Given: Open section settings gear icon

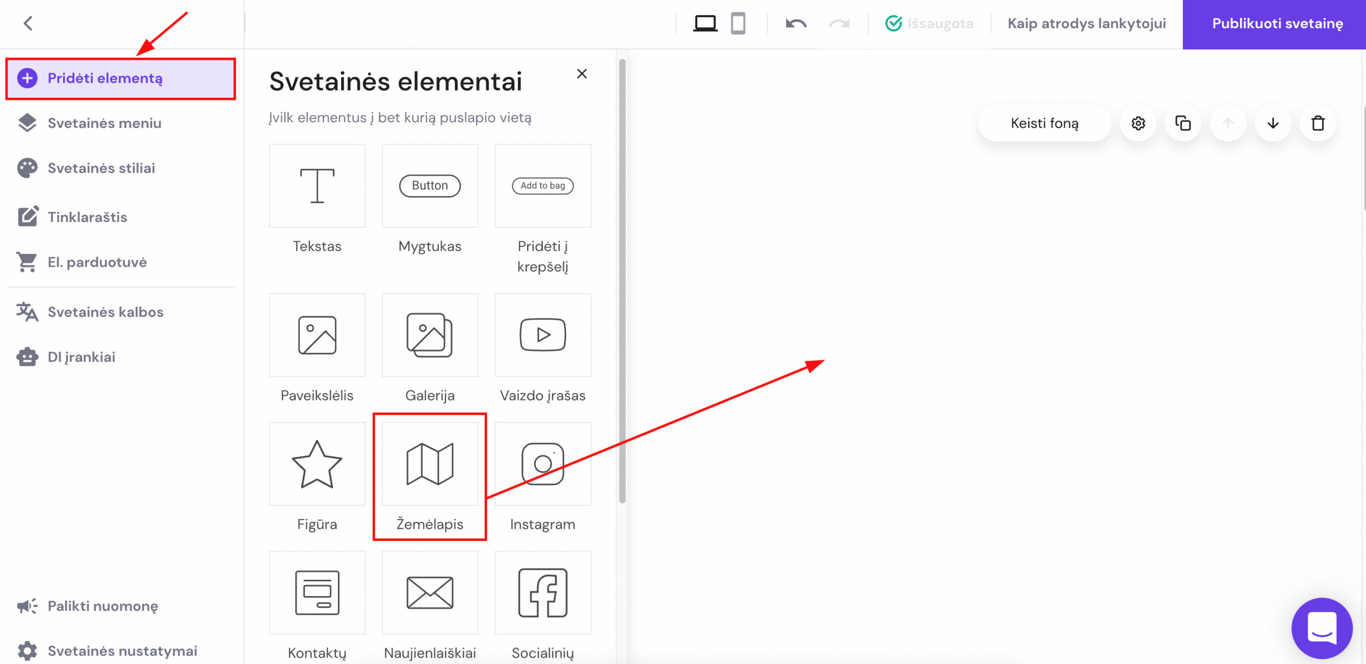Looking at the screenshot, I should pos(1138,123).
